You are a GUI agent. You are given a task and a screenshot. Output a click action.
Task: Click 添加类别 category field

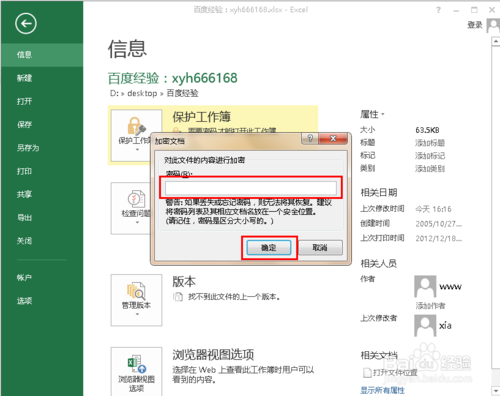click(430, 169)
